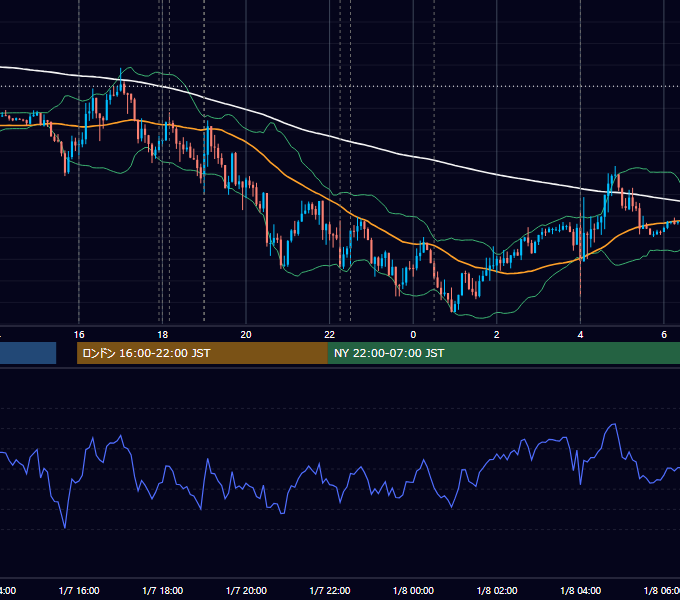Click the NY 22:00-07:00 JST session bar
This screenshot has height=600, width=680.
[503, 353]
